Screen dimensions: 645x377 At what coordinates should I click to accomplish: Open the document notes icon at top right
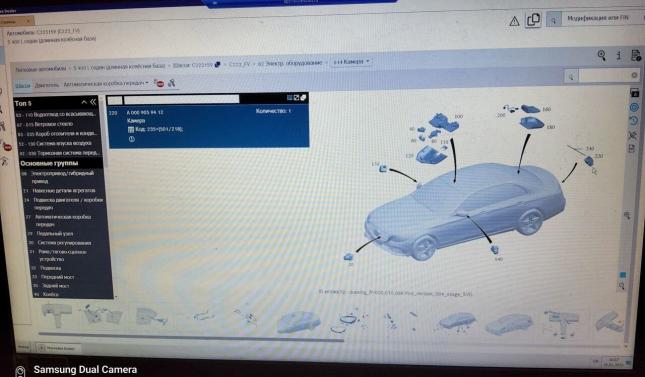tap(635, 55)
